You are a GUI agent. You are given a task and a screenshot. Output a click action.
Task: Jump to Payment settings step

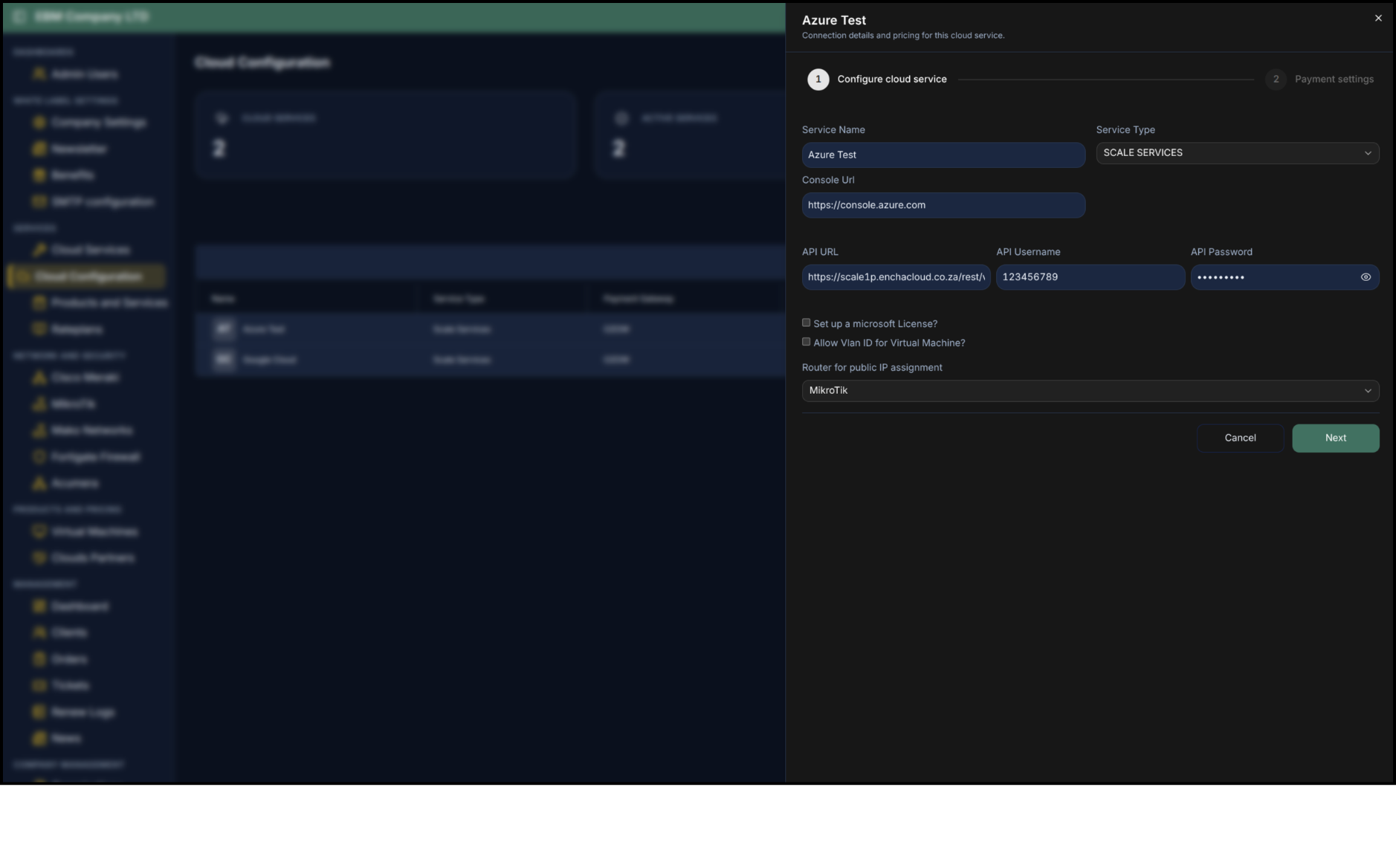[1319, 80]
